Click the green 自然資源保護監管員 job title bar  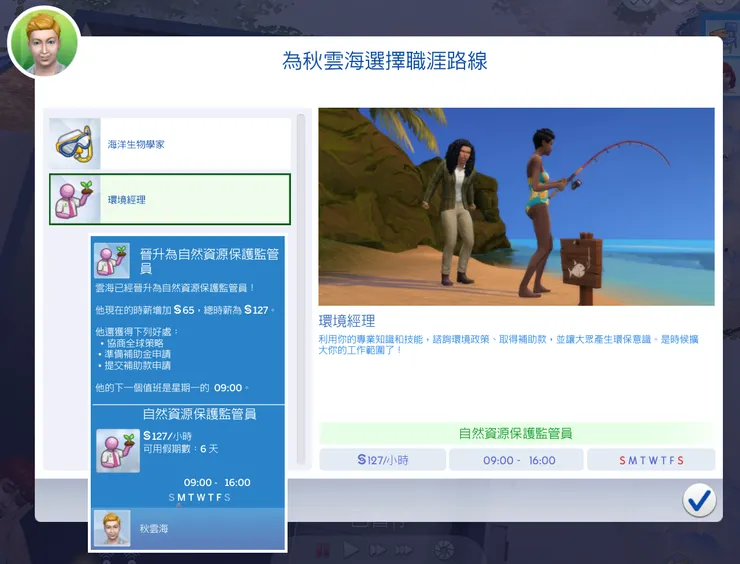tap(516, 433)
